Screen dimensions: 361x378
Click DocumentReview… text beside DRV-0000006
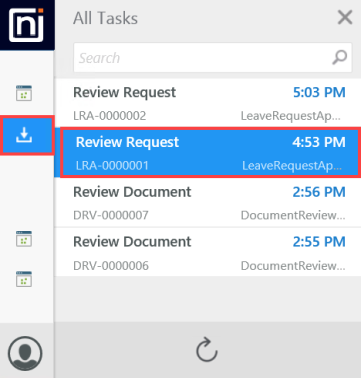293,265
